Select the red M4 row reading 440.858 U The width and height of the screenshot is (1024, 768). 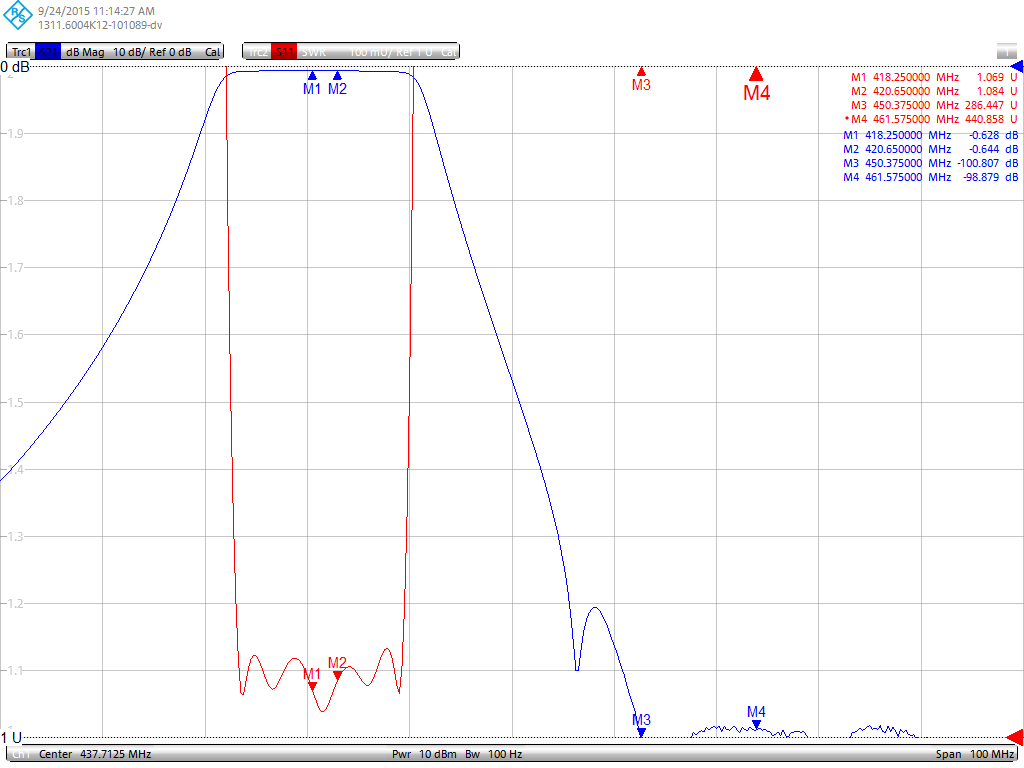(931, 120)
